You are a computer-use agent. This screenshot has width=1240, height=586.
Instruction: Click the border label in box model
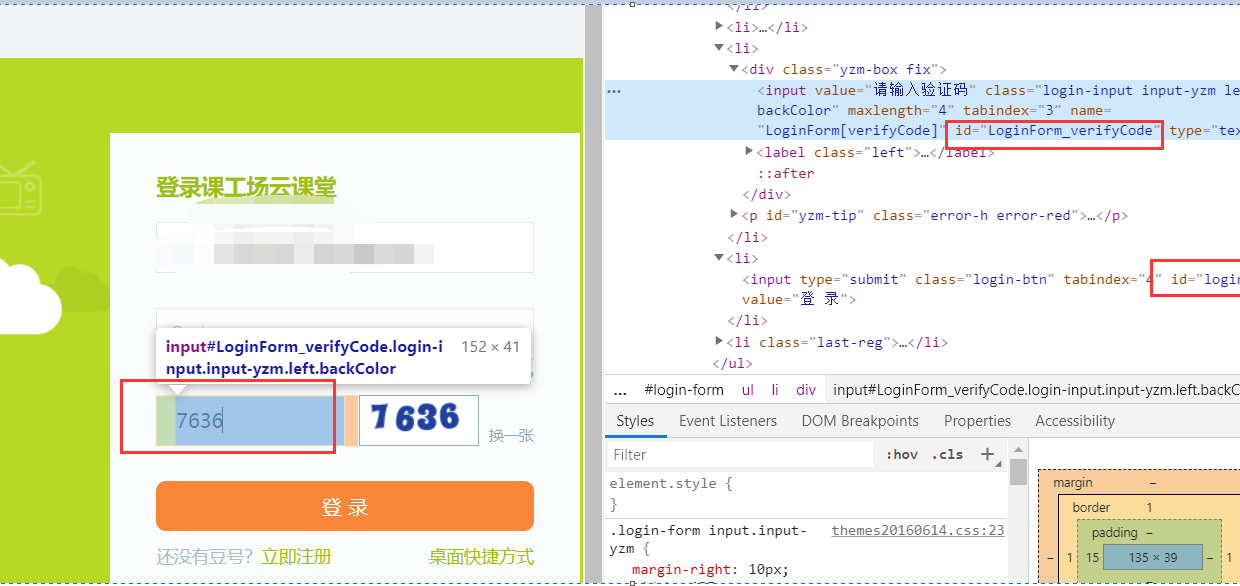(x=1091, y=507)
